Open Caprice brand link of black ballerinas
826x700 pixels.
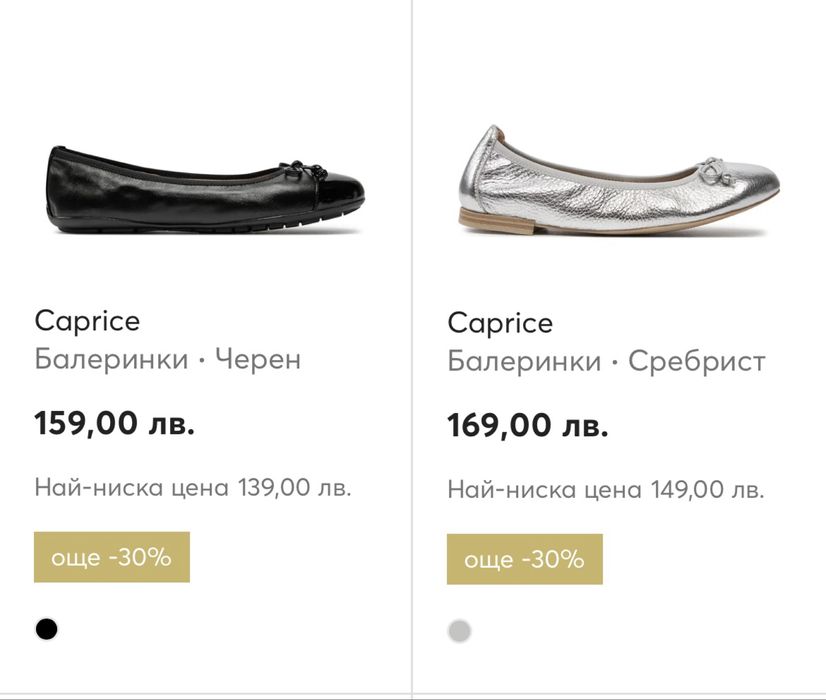tap(87, 321)
